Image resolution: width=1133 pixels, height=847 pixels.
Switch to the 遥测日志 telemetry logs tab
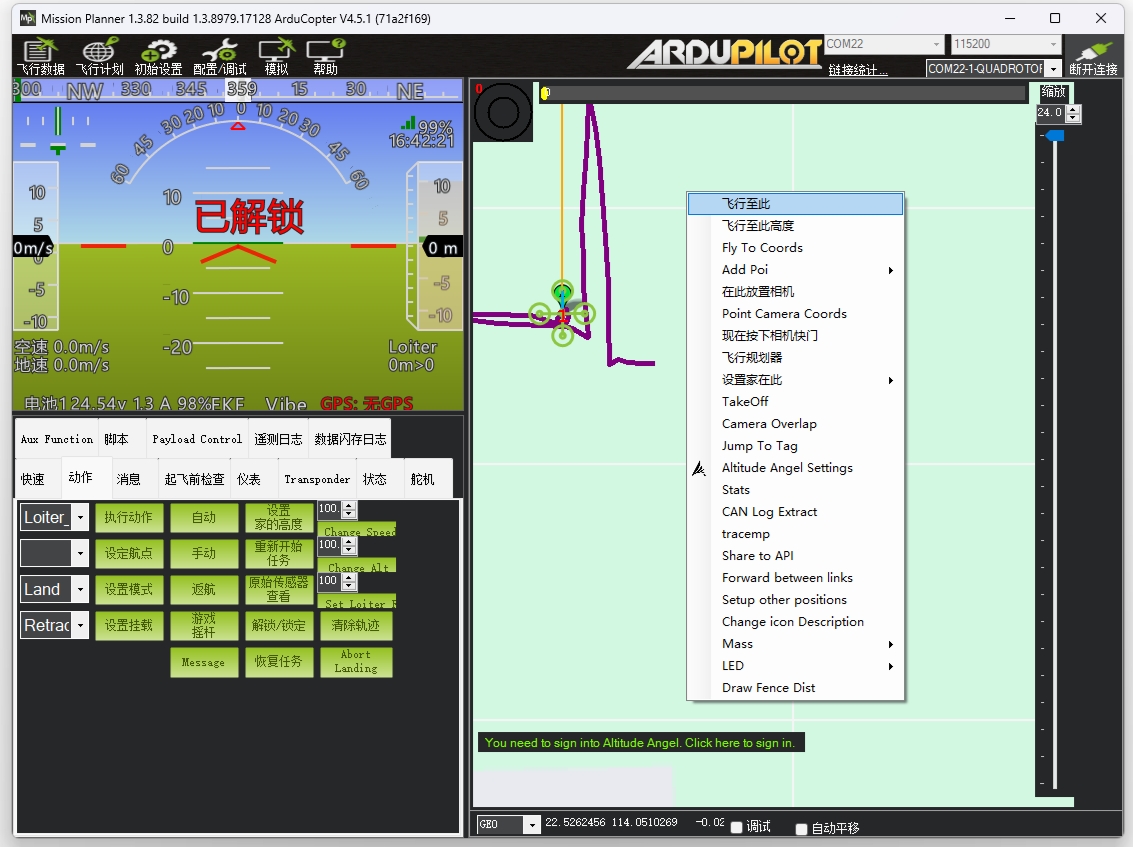tap(278, 439)
